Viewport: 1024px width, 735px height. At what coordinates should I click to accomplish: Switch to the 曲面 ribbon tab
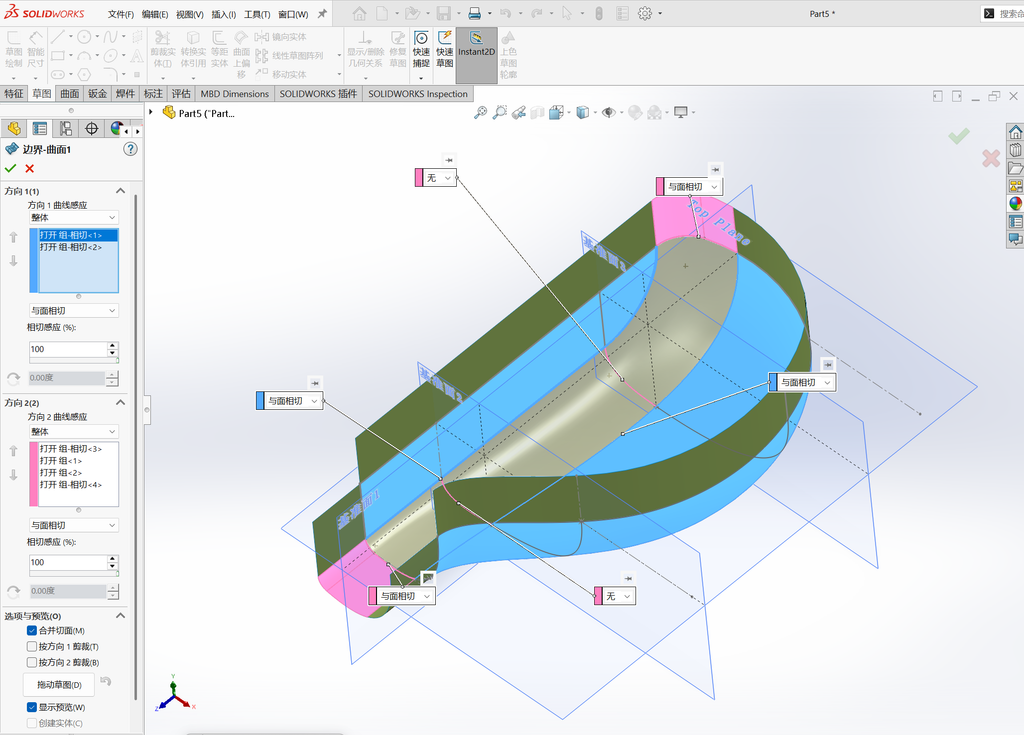[x=70, y=93]
